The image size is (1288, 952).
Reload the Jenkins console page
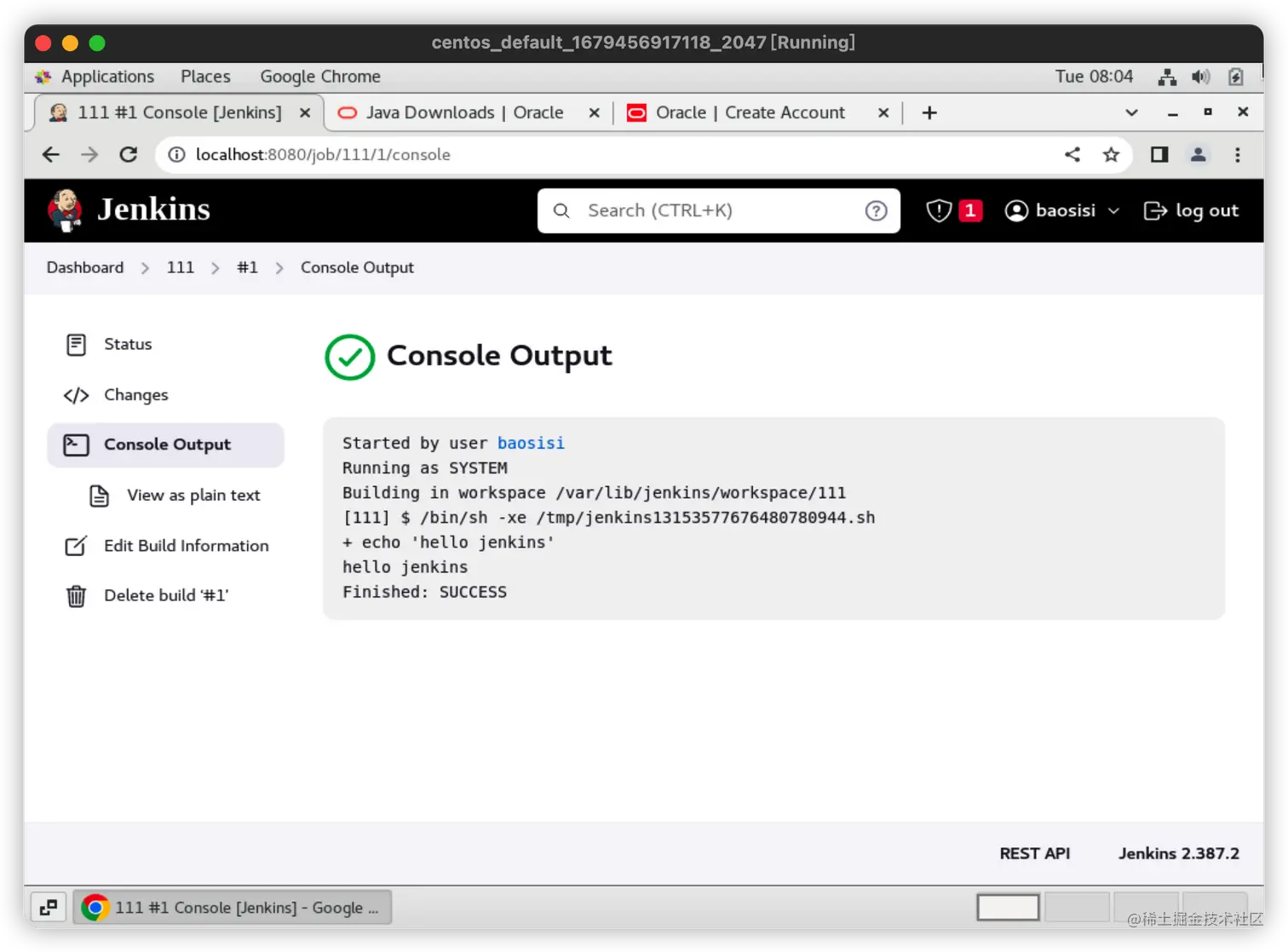click(x=129, y=154)
